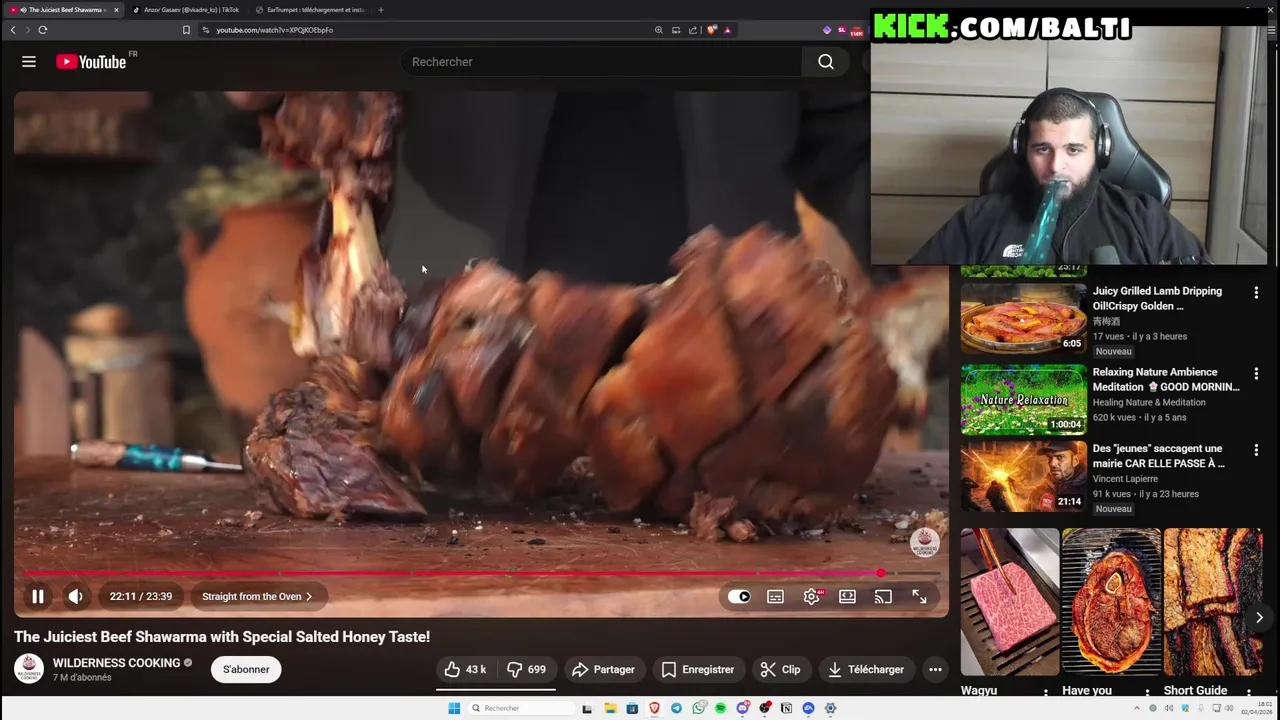Click the search magnifier button

tap(826, 62)
